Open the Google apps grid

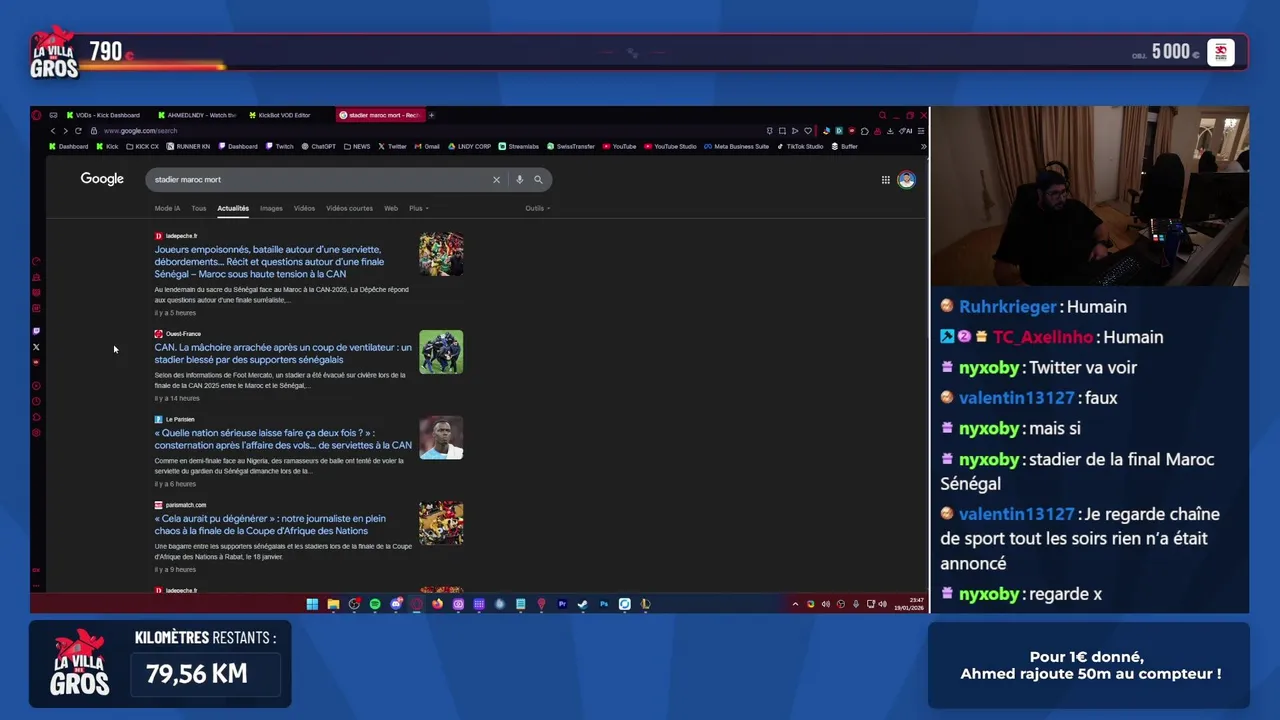click(x=885, y=180)
